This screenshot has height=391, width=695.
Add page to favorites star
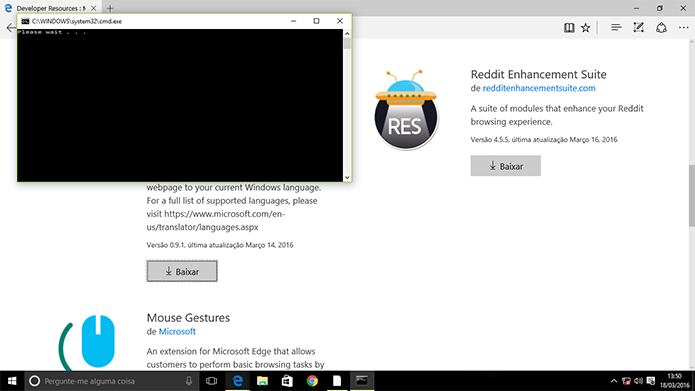point(586,28)
